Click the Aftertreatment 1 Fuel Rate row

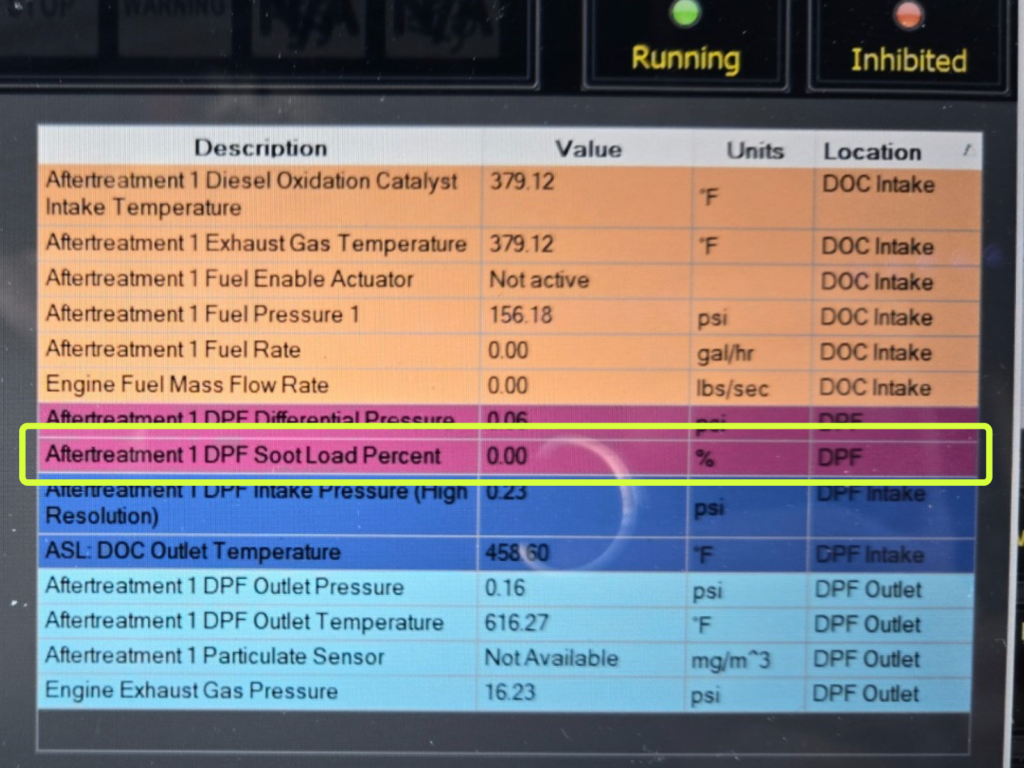click(x=173, y=351)
